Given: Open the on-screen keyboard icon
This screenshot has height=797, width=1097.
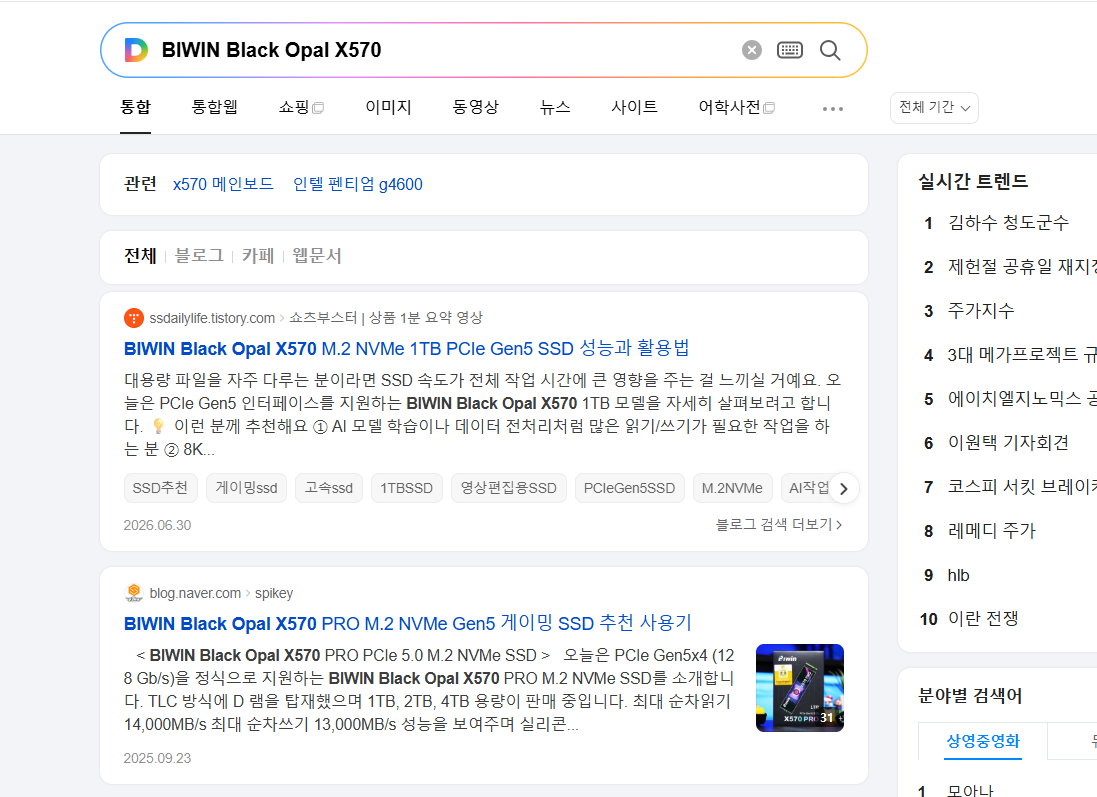Looking at the screenshot, I should 790,50.
